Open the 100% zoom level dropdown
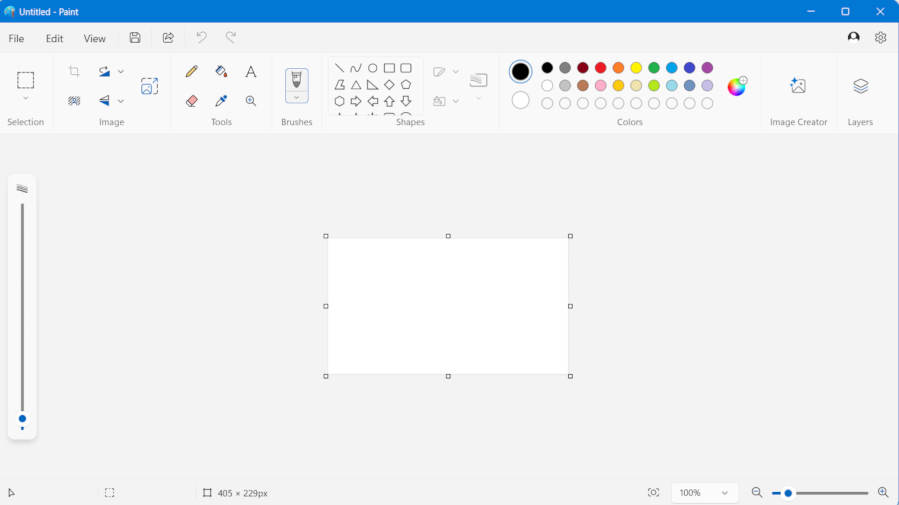 [x=704, y=493]
